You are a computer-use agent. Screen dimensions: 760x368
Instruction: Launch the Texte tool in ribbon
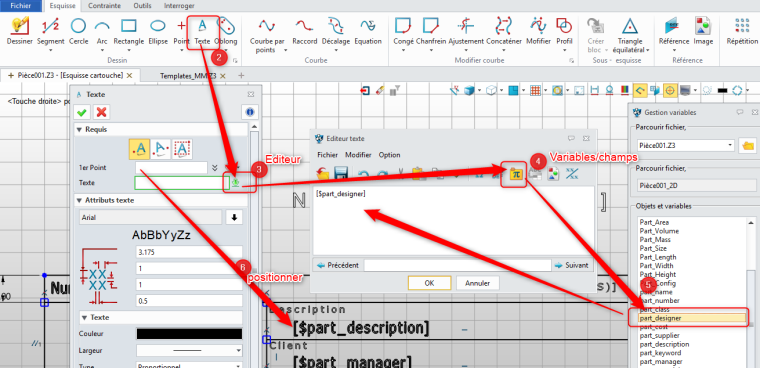click(x=203, y=31)
